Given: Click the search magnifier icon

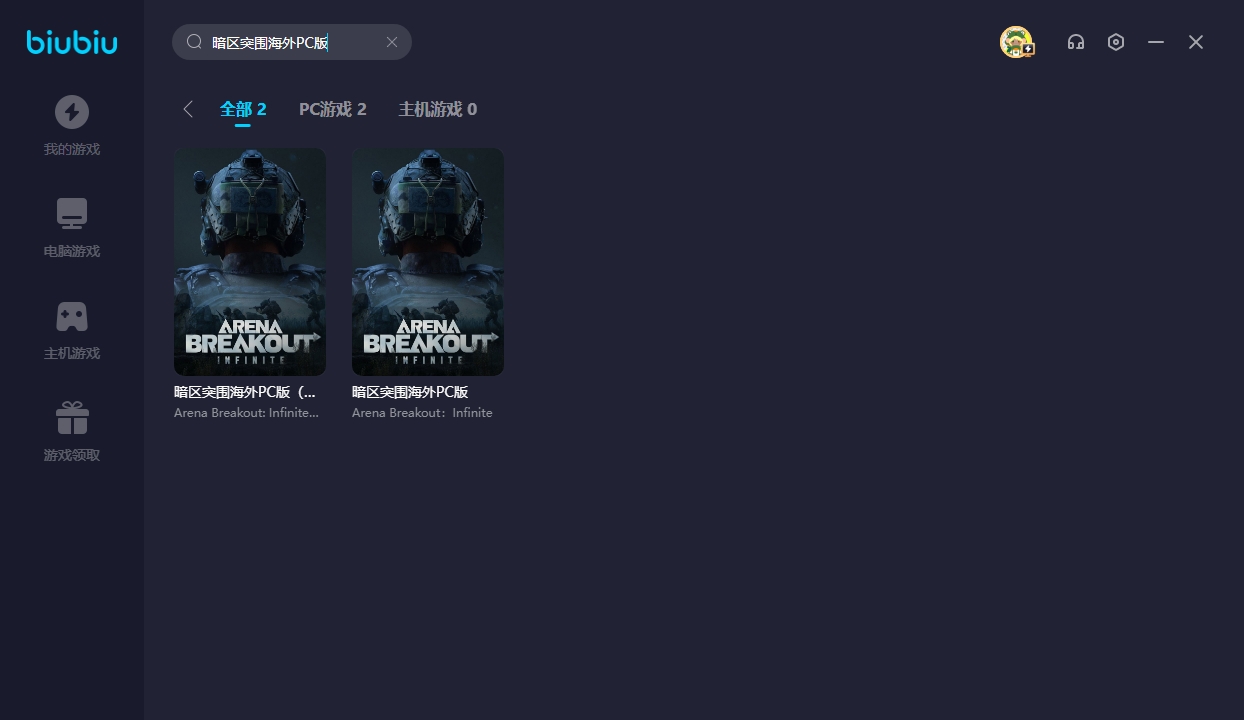Looking at the screenshot, I should (195, 42).
